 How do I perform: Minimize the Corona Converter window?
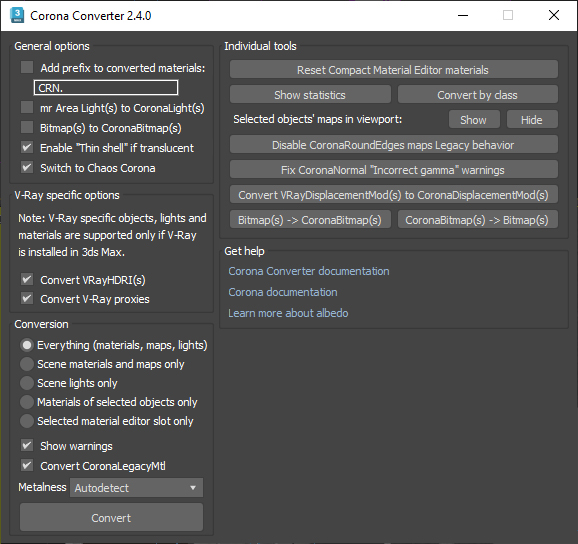click(463, 15)
